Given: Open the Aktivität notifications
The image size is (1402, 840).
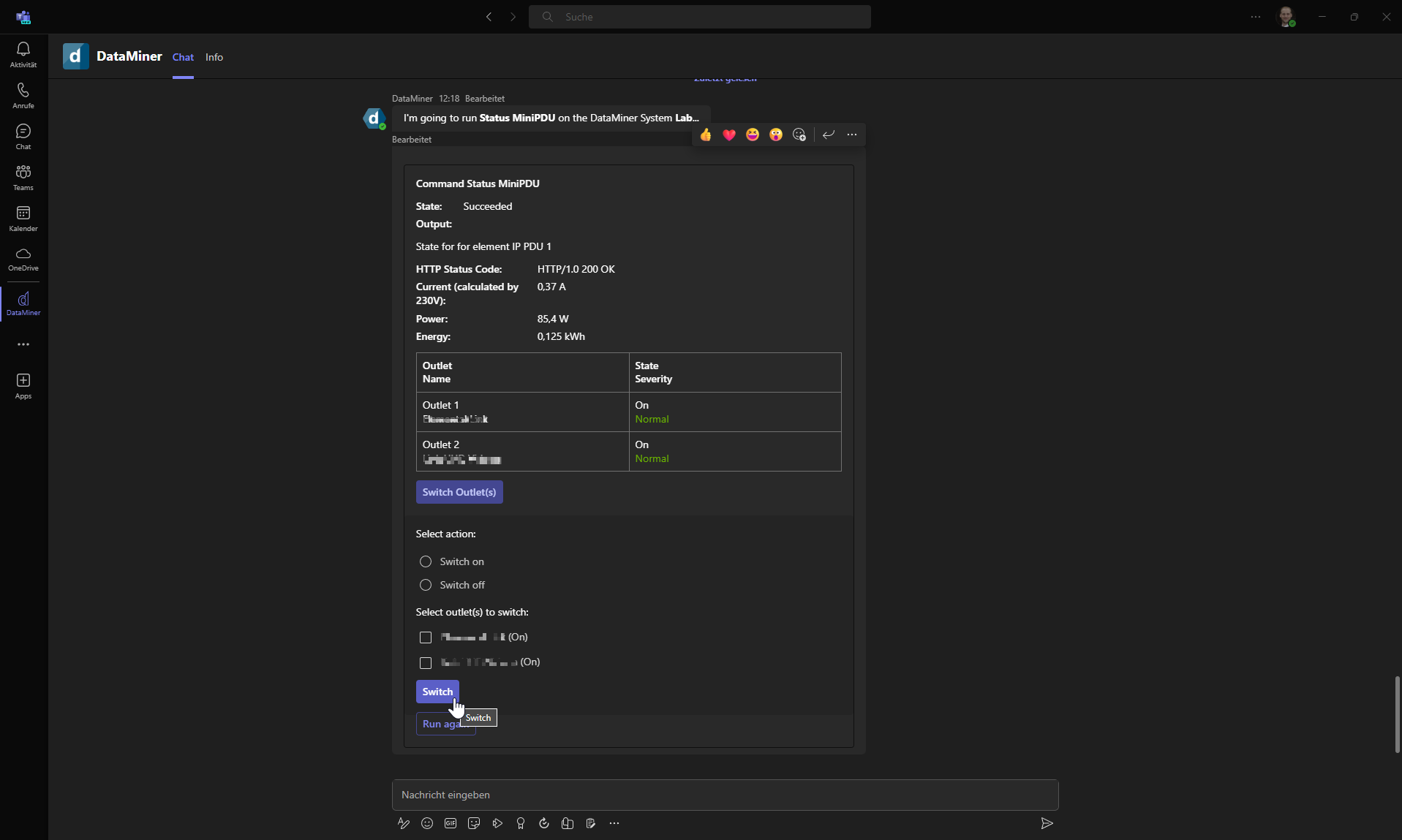Looking at the screenshot, I should click(23, 54).
